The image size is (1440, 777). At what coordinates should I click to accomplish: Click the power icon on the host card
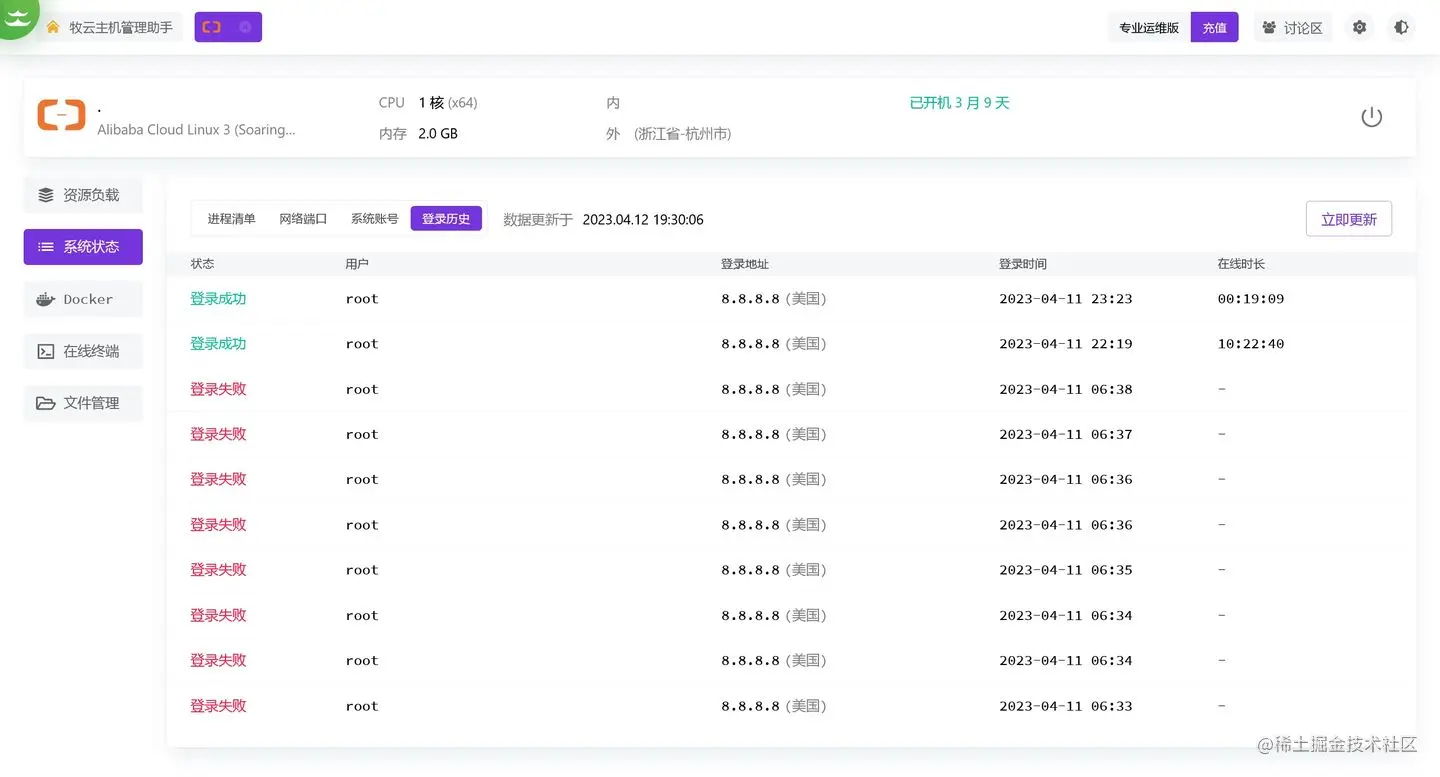(1372, 117)
